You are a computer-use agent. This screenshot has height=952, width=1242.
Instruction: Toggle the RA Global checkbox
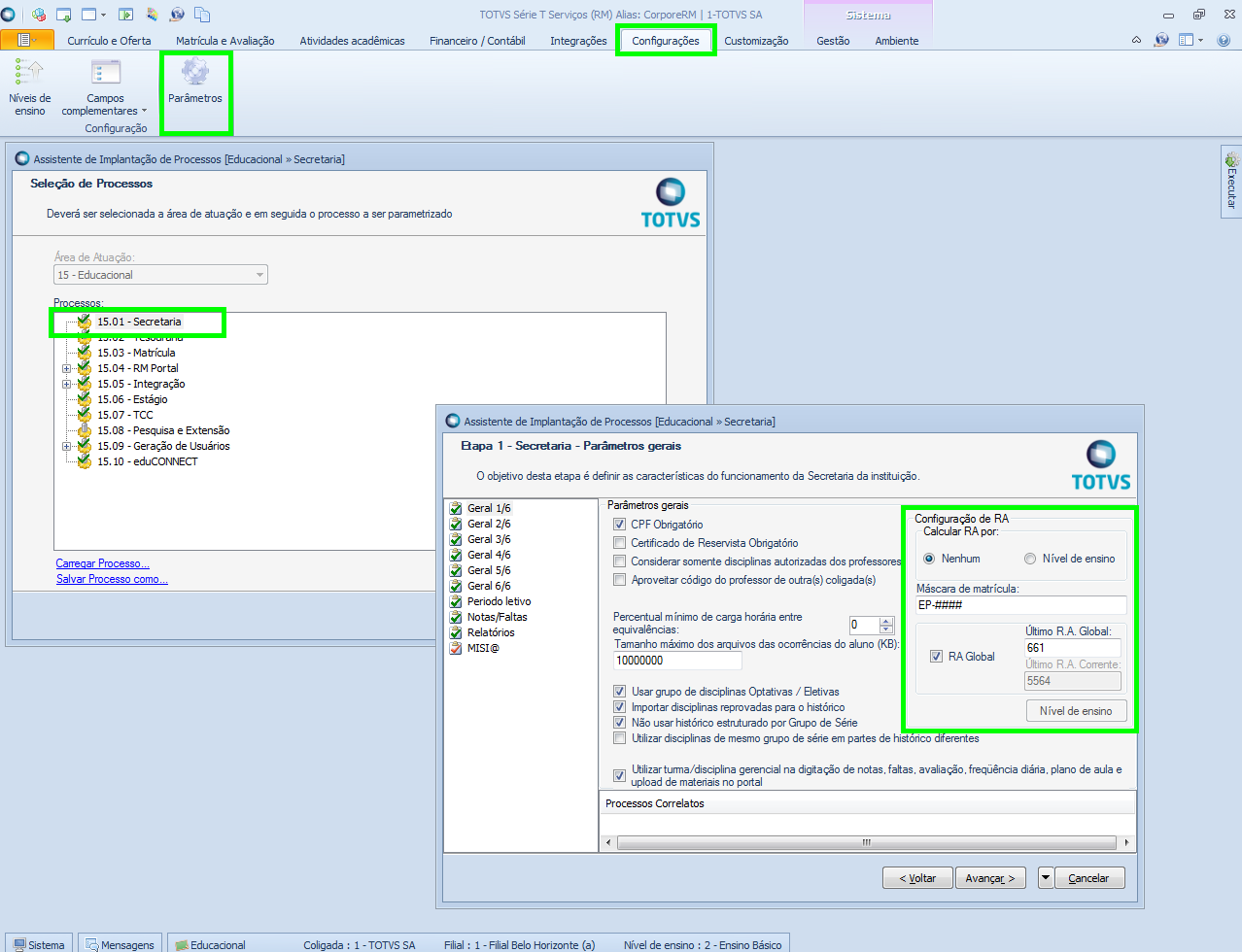936,657
